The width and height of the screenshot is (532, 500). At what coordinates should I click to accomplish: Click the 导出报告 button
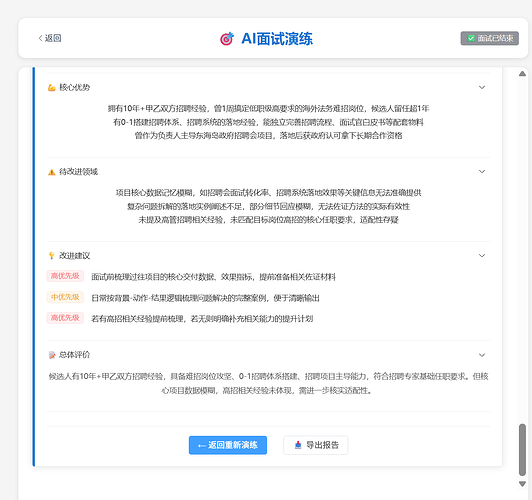point(316,445)
